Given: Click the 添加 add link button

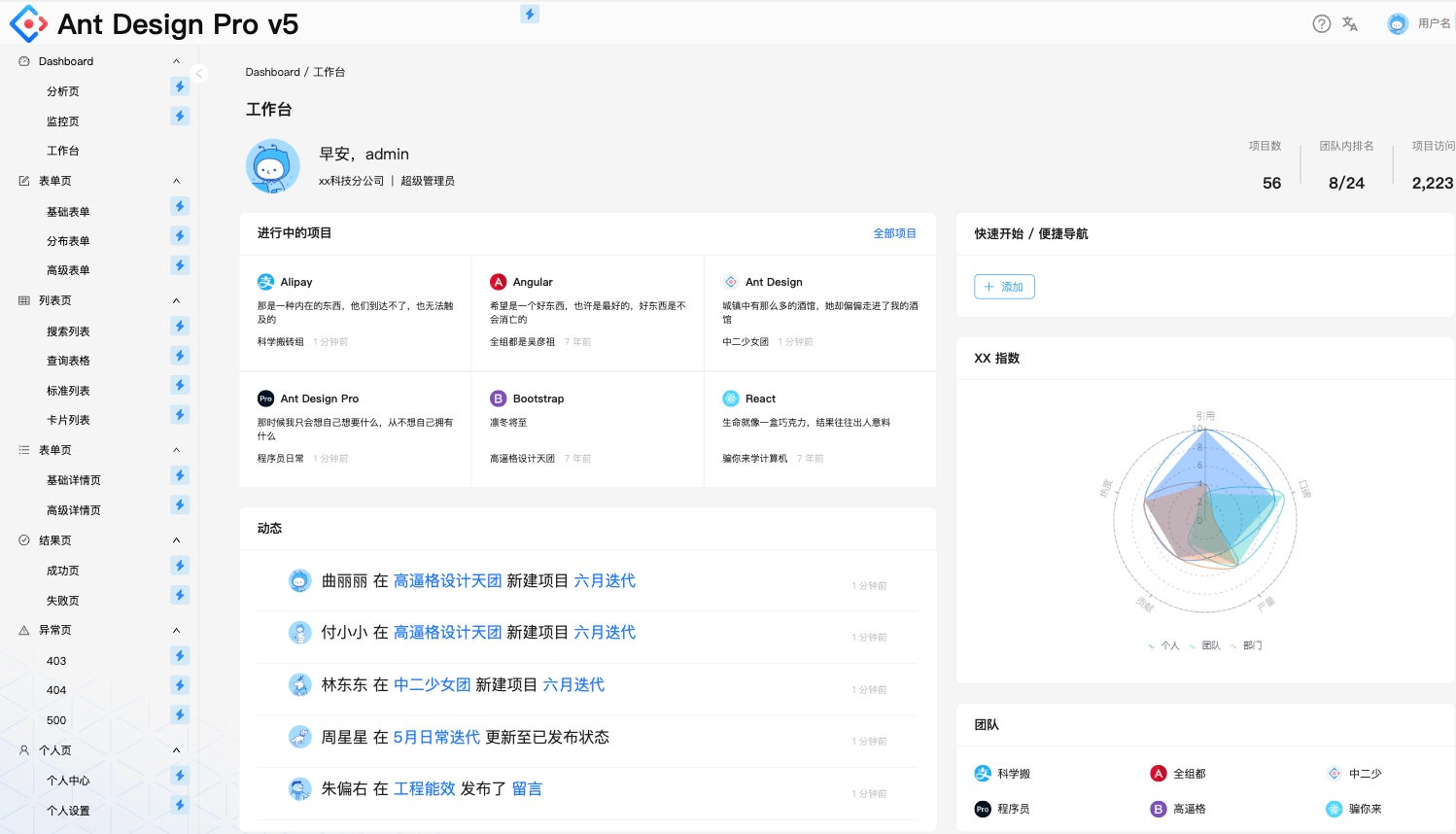Looking at the screenshot, I should 1004,287.
